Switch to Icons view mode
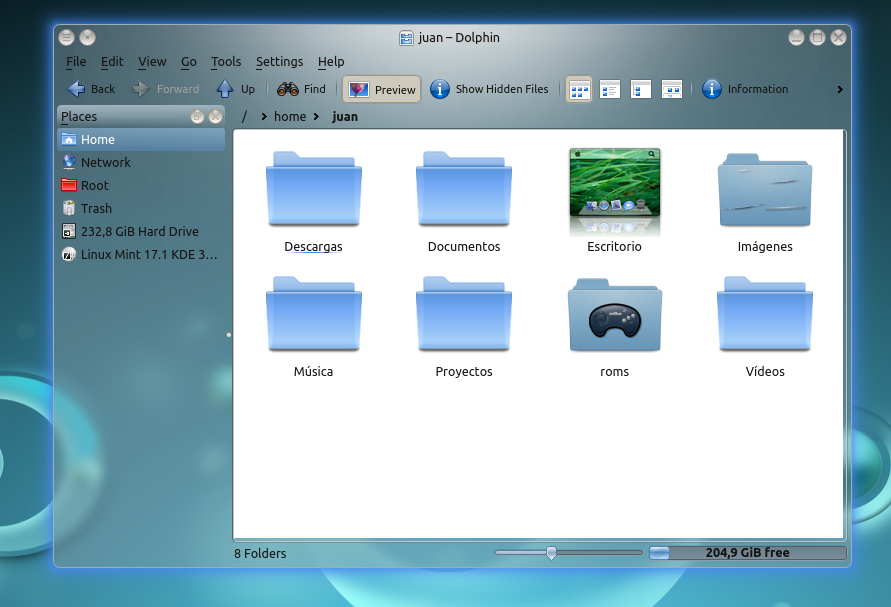Image resolution: width=891 pixels, height=607 pixels. coord(579,90)
